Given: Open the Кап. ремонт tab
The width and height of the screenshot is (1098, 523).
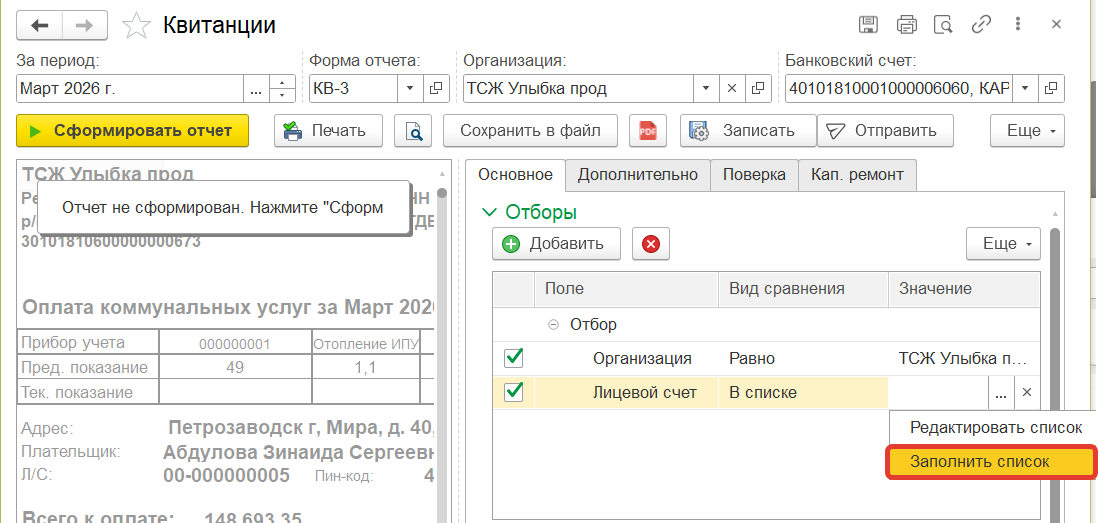Looking at the screenshot, I should point(857,174).
